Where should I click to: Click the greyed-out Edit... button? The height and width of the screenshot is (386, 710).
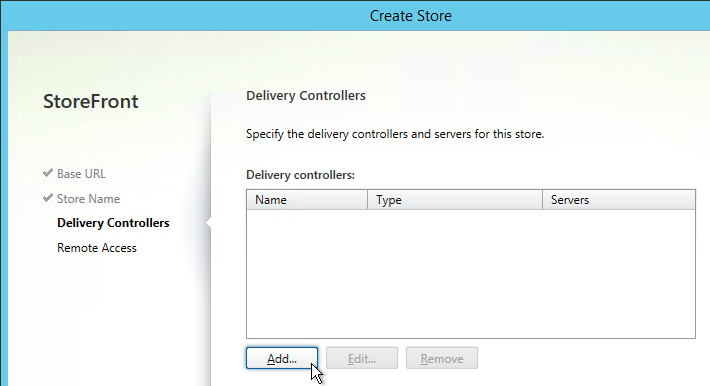pyautogui.click(x=362, y=358)
